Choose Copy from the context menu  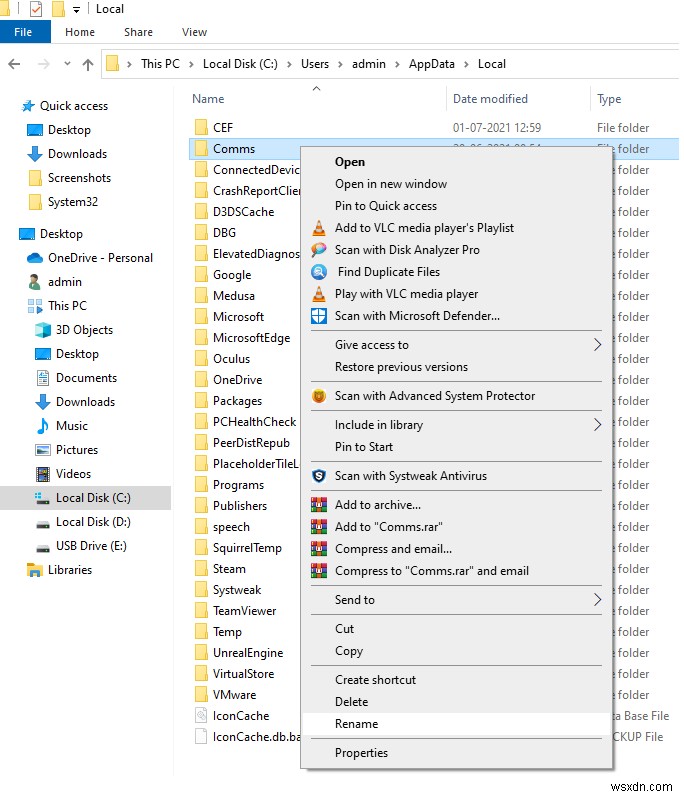tap(456, 651)
